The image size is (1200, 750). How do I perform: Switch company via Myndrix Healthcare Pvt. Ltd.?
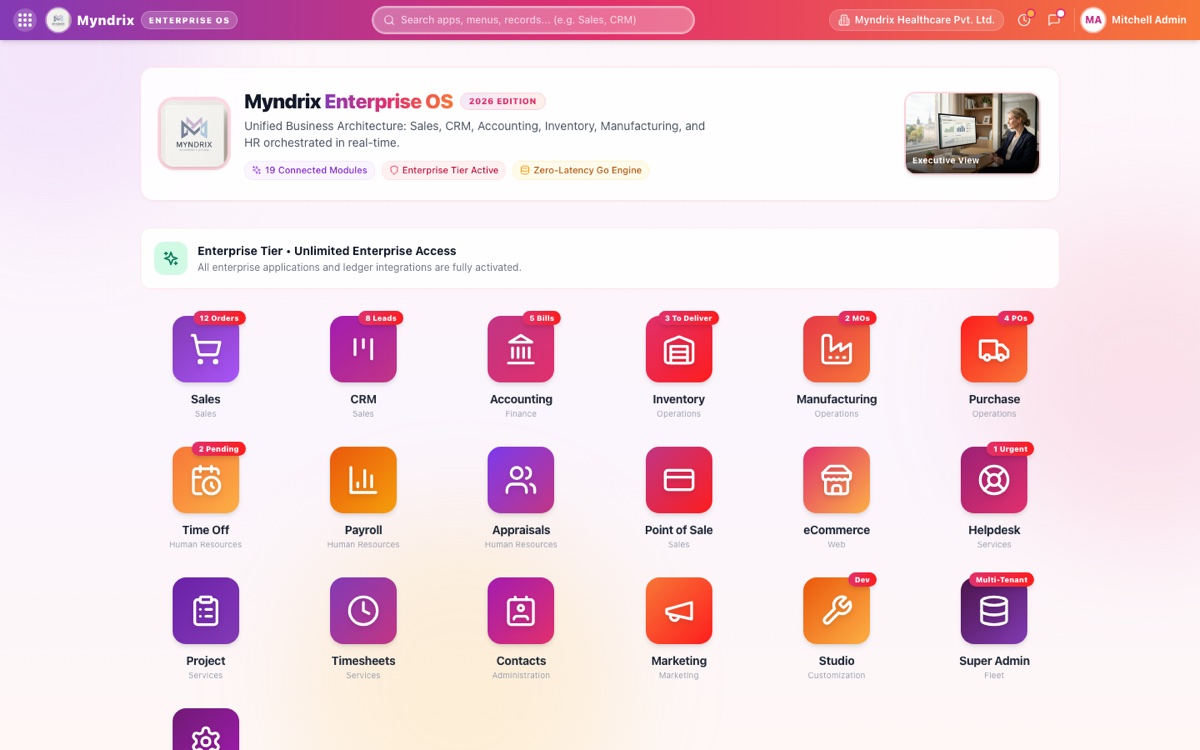pyautogui.click(x=917, y=20)
